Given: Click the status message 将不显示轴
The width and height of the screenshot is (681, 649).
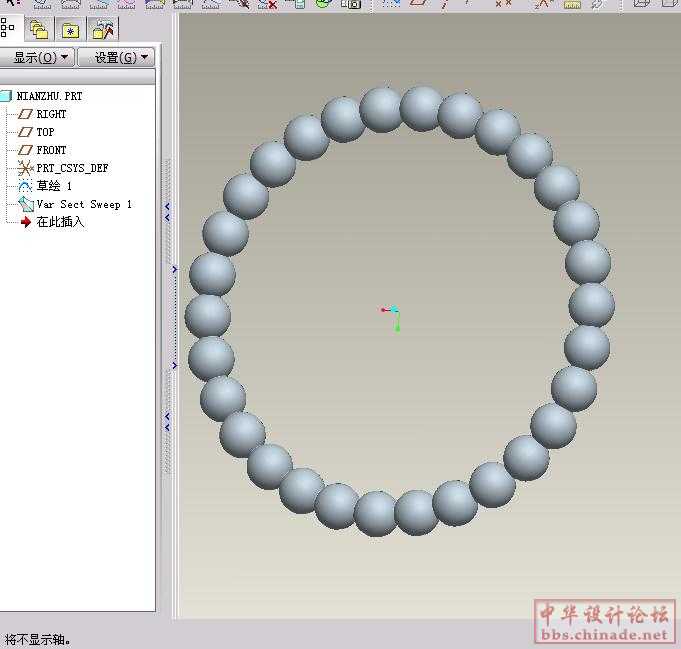Looking at the screenshot, I should pyautogui.click(x=38, y=640).
